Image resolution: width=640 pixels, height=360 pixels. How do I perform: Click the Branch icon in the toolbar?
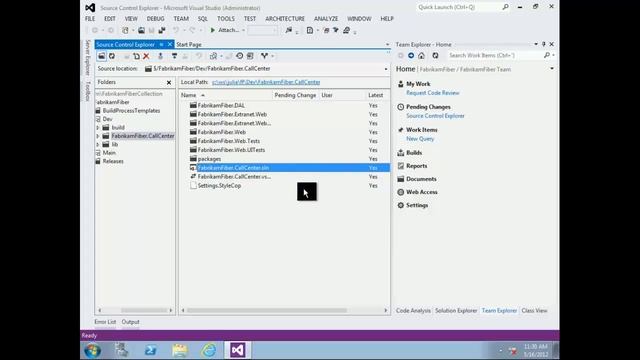coord(264,56)
